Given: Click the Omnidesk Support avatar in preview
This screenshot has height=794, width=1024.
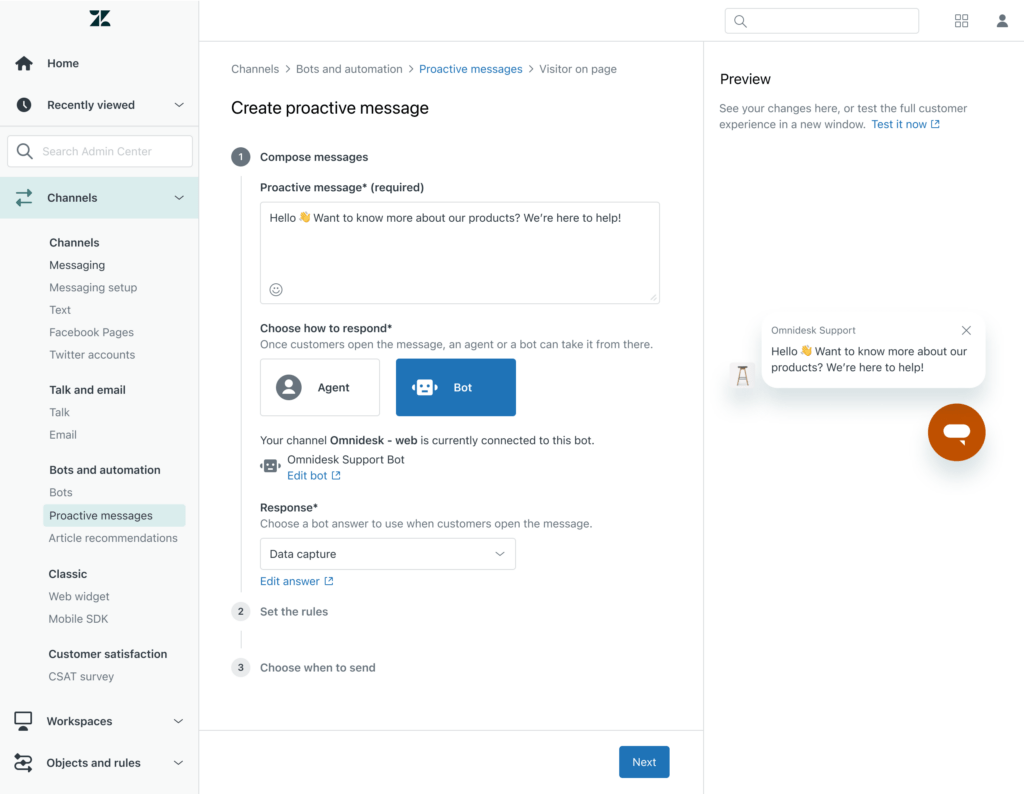Looking at the screenshot, I should tap(743, 375).
